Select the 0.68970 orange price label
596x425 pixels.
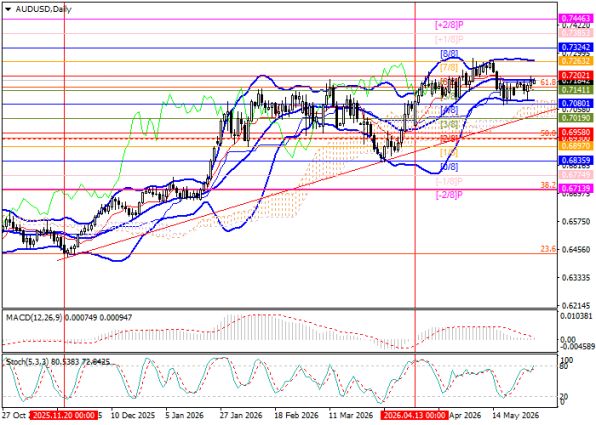pyautogui.click(x=576, y=146)
